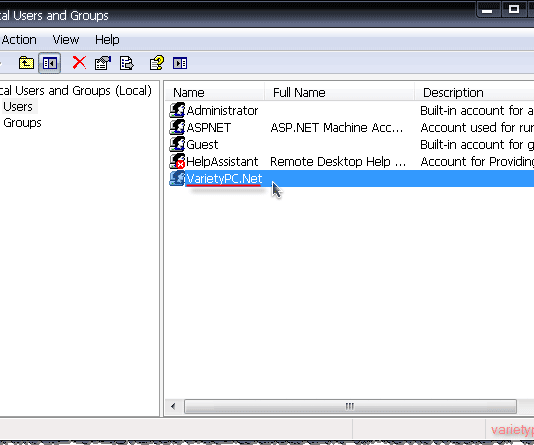This screenshot has height=445, width=534.
Task: Select Local Users and Groups (Local) root
Action: 76,91
